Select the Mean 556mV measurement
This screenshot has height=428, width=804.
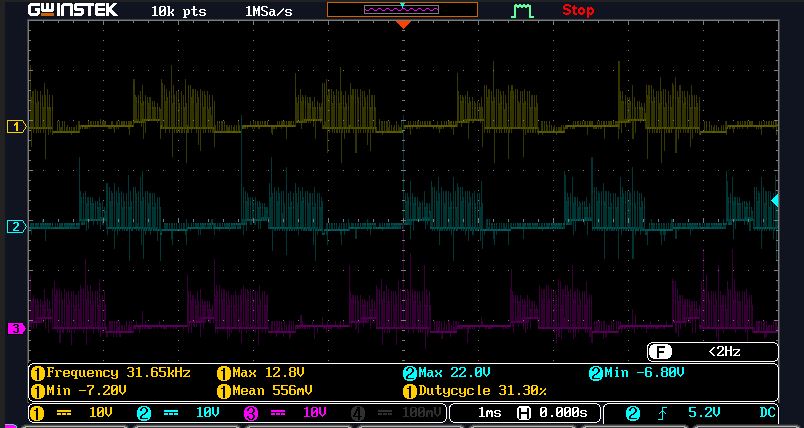tap(265, 391)
